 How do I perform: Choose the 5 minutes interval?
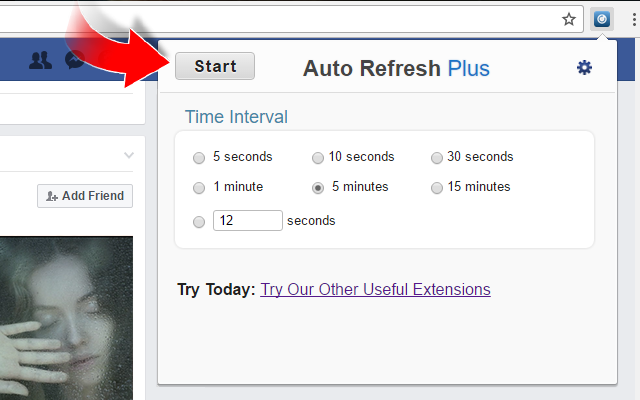pyautogui.click(x=318, y=188)
